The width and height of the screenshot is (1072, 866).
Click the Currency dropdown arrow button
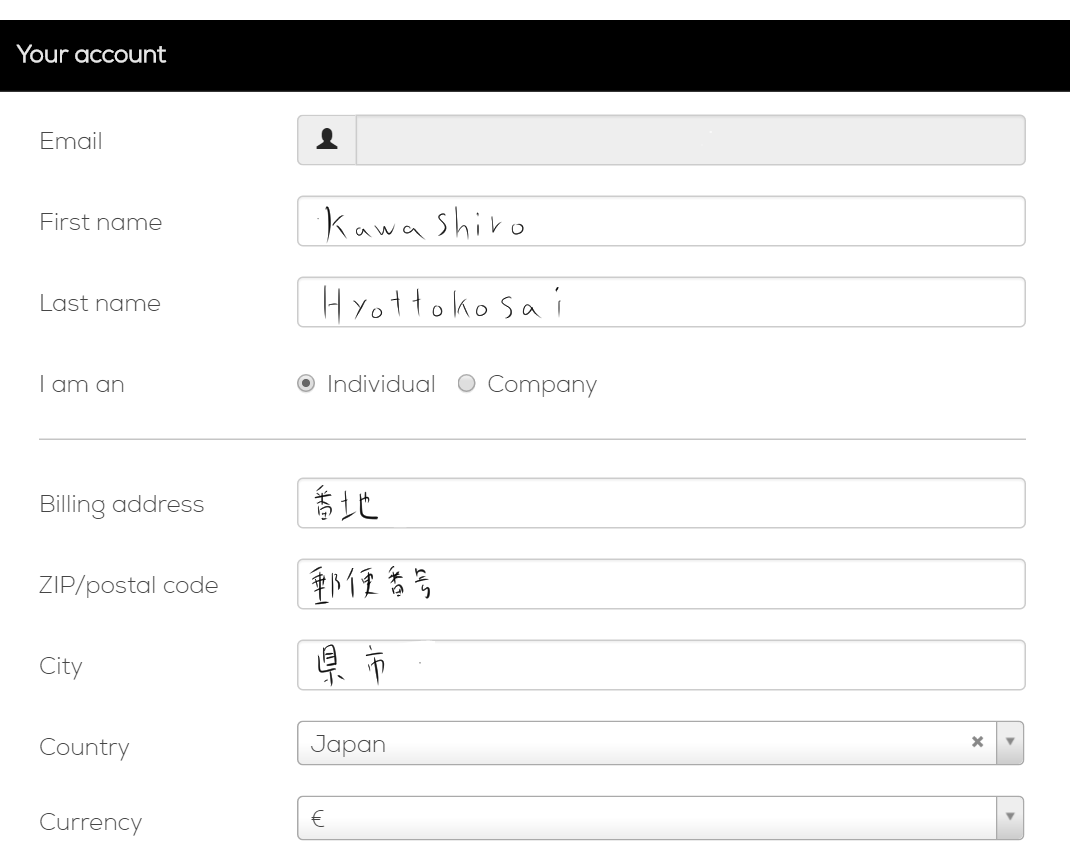pyautogui.click(x=1009, y=818)
